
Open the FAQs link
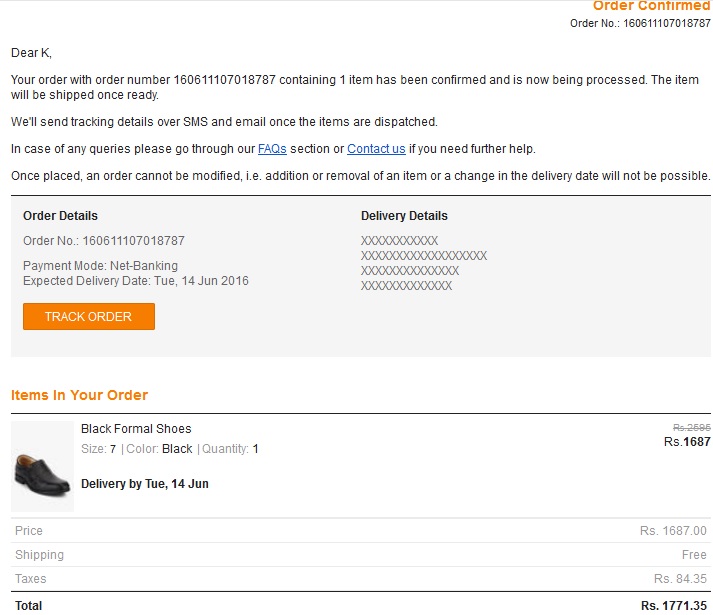272,149
